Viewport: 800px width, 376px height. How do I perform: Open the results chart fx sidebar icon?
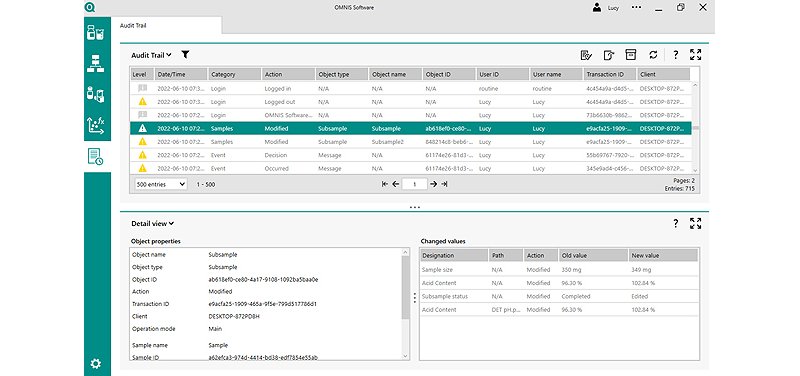(95, 126)
